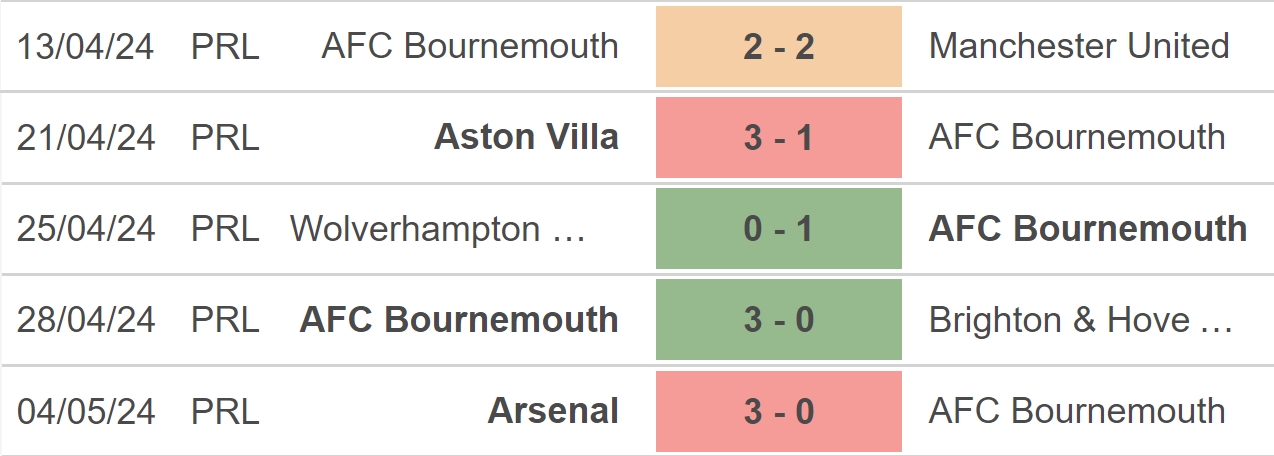Select the PRL label in 28/04/24 row
1274x456 pixels.
click(x=225, y=320)
